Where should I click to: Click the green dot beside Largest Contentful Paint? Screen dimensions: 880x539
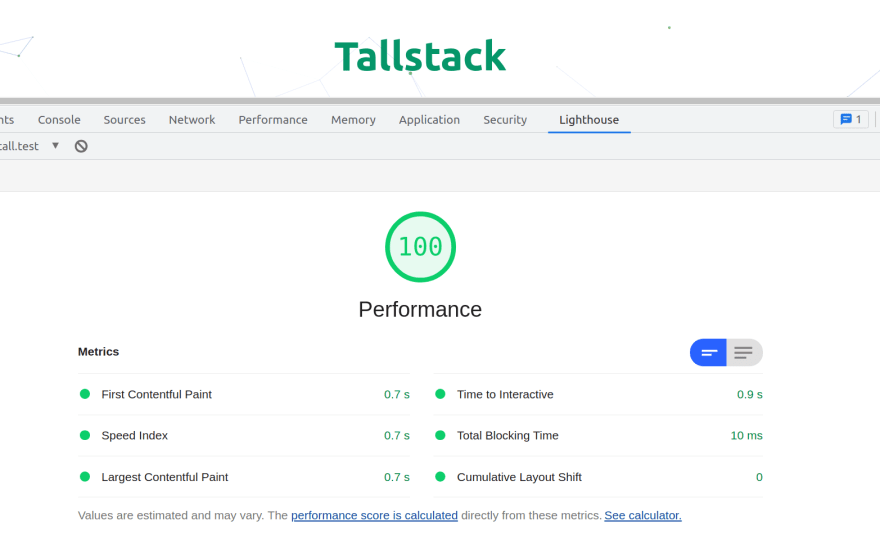(85, 477)
